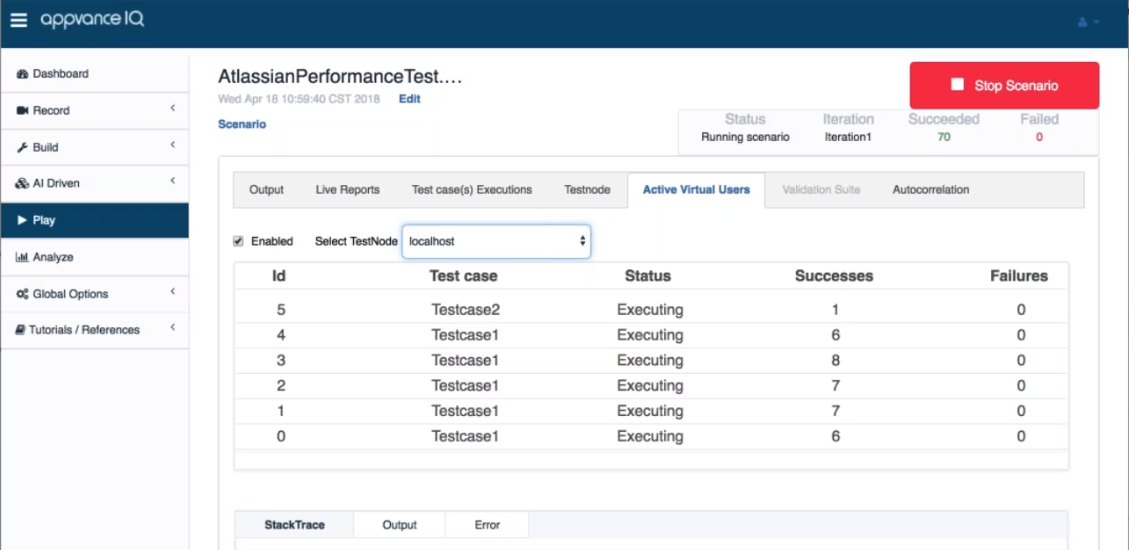Click the Play triangle icon in sidebar
The height and width of the screenshot is (550, 1129).
tap(22, 220)
